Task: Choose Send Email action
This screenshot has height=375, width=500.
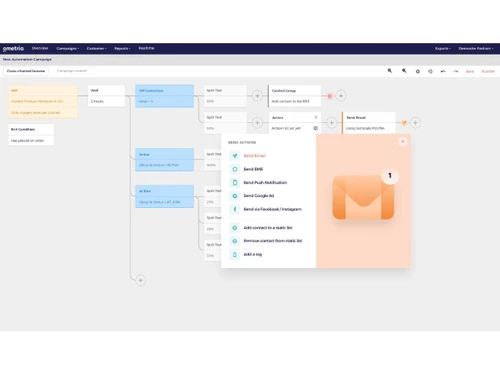Action: pyautogui.click(x=254, y=156)
